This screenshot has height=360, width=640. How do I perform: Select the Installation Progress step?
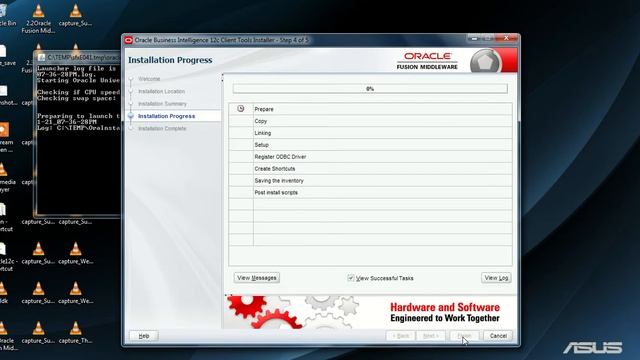[167, 116]
